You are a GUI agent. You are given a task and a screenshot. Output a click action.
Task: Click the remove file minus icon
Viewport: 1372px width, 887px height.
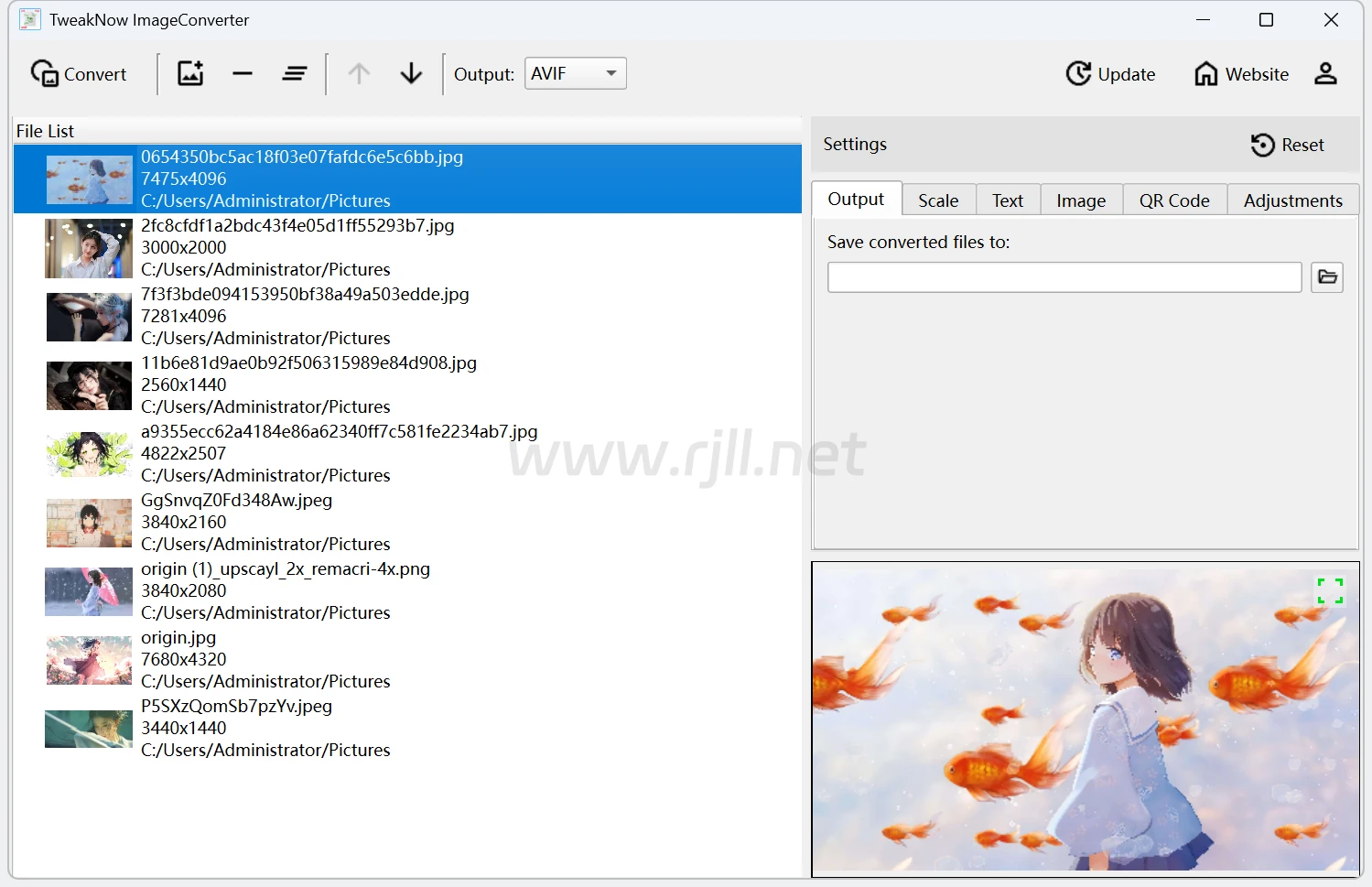coord(243,73)
